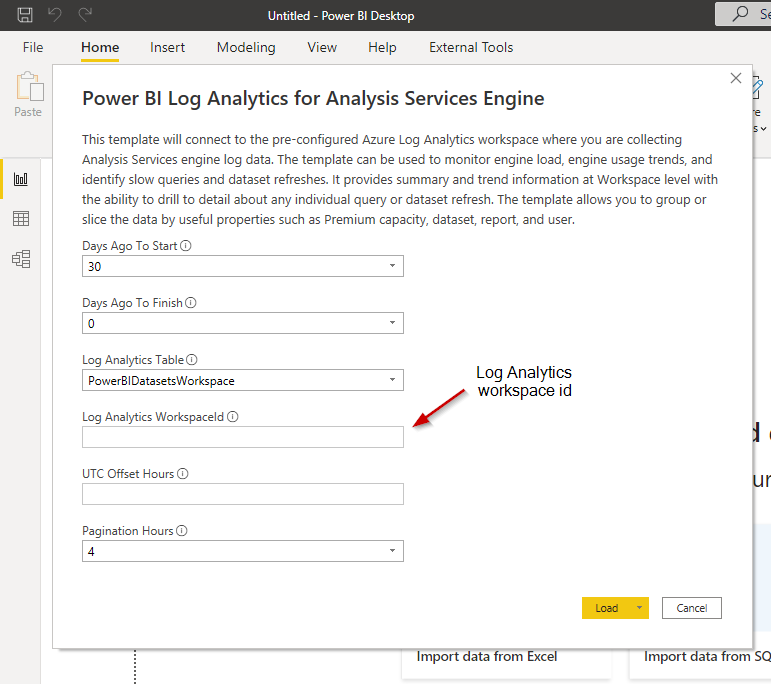Switch to the External Tools tab

[471, 47]
